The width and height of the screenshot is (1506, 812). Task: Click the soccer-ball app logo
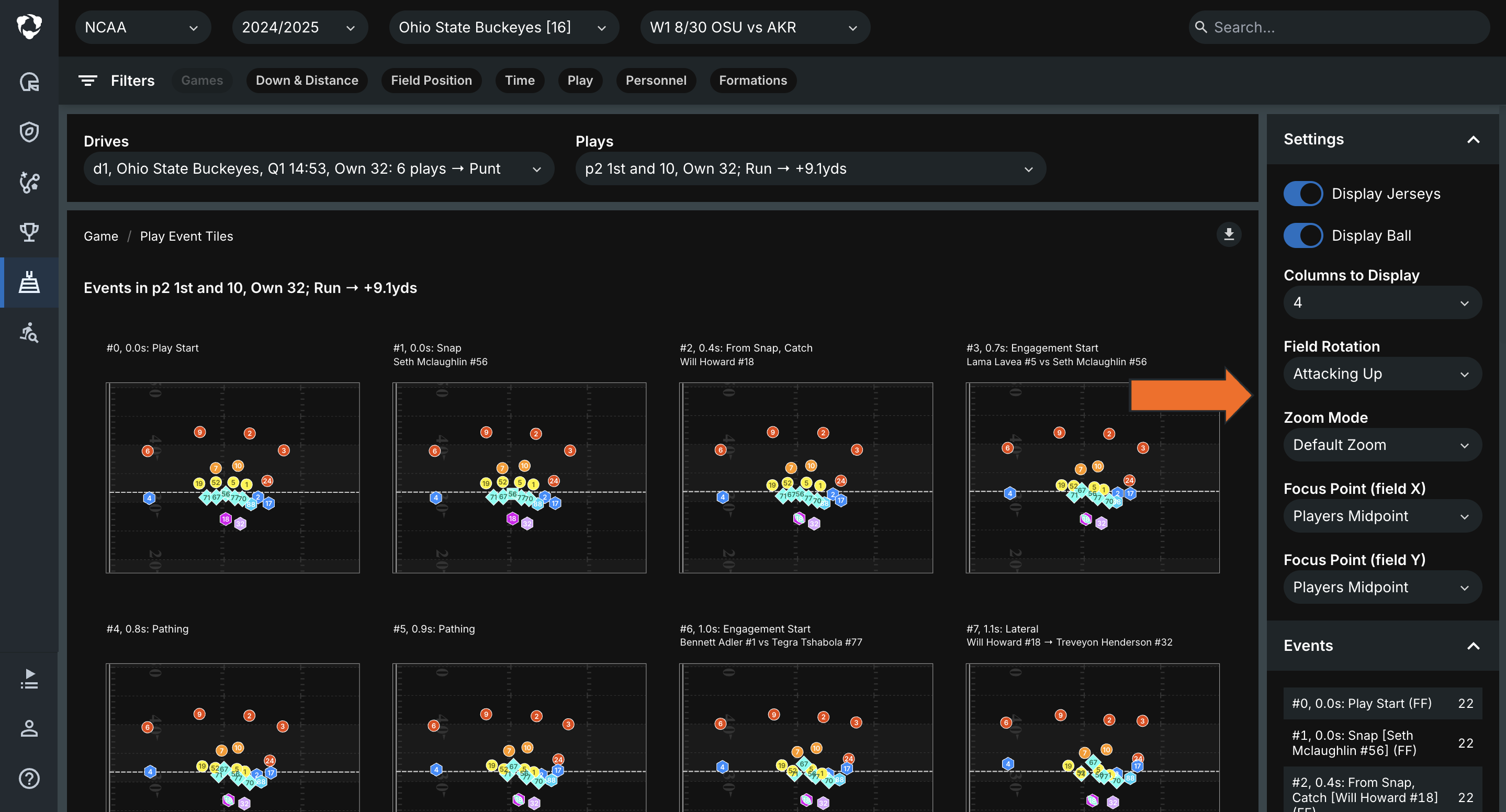coord(29,26)
